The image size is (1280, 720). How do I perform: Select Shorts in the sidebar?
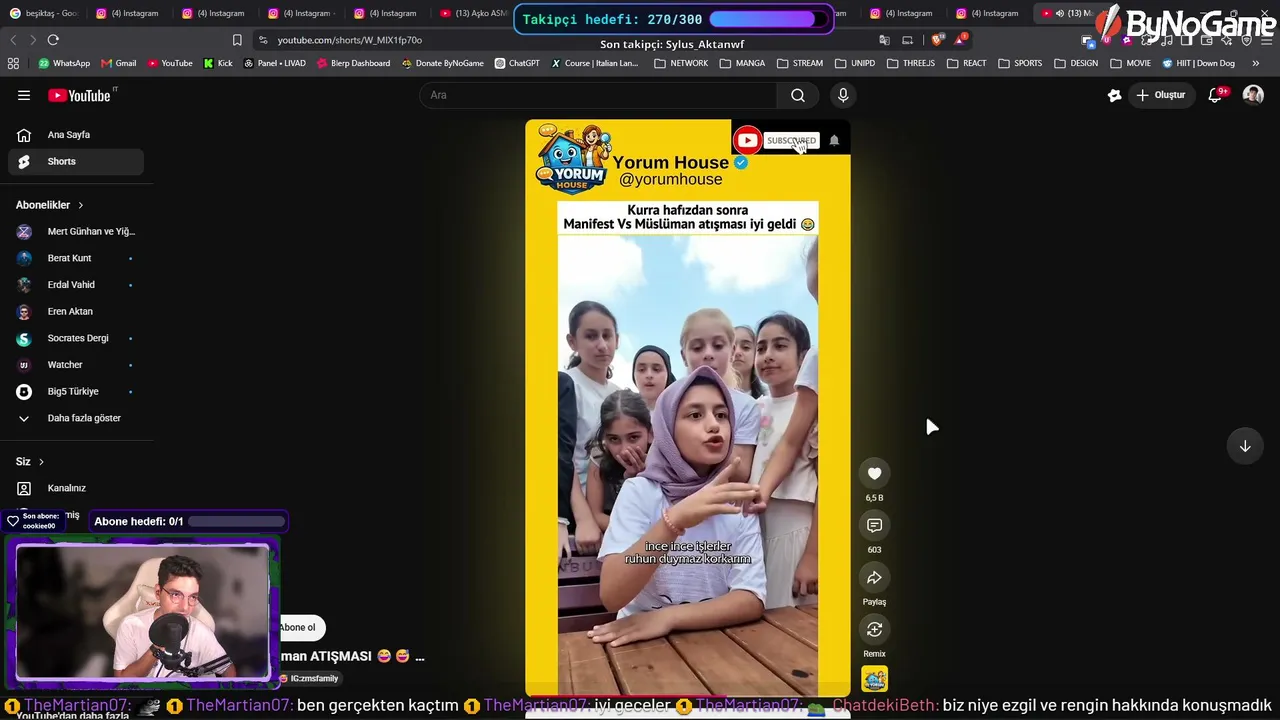pos(76,161)
